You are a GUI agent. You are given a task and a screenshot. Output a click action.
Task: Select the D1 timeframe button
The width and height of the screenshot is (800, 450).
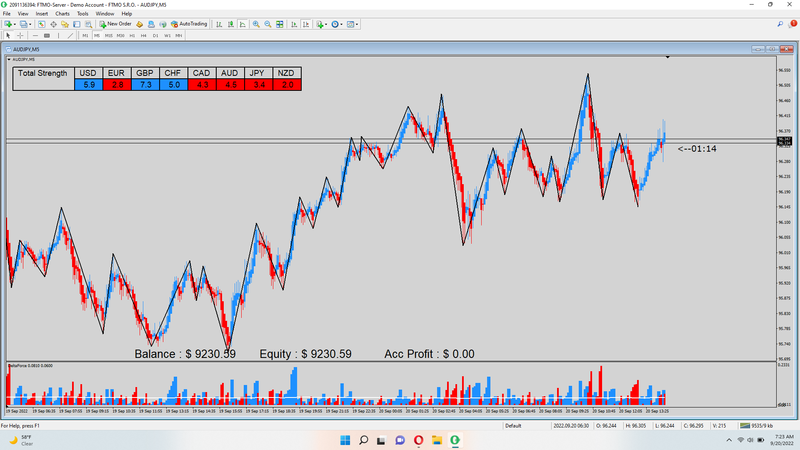pyautogui.click(x=156, y=36)
